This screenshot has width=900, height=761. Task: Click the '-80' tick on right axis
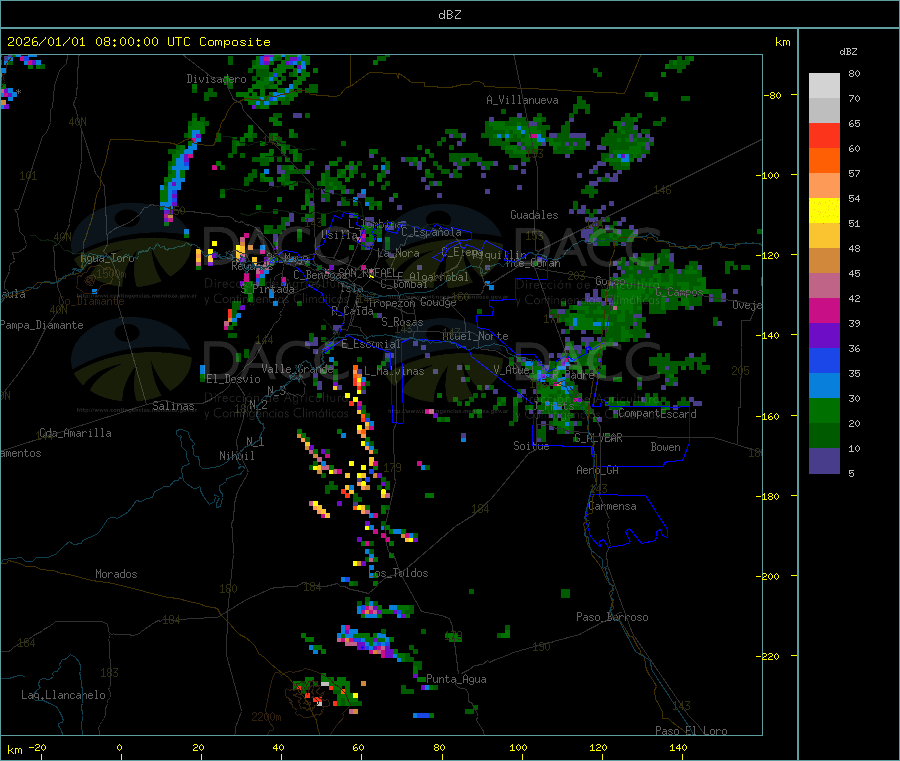click(773, 95)
